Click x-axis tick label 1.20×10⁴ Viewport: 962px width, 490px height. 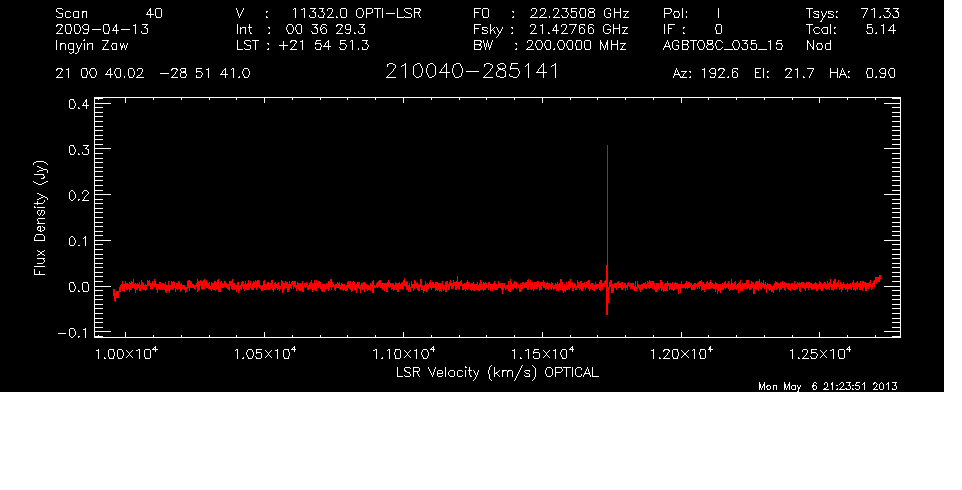681,354
